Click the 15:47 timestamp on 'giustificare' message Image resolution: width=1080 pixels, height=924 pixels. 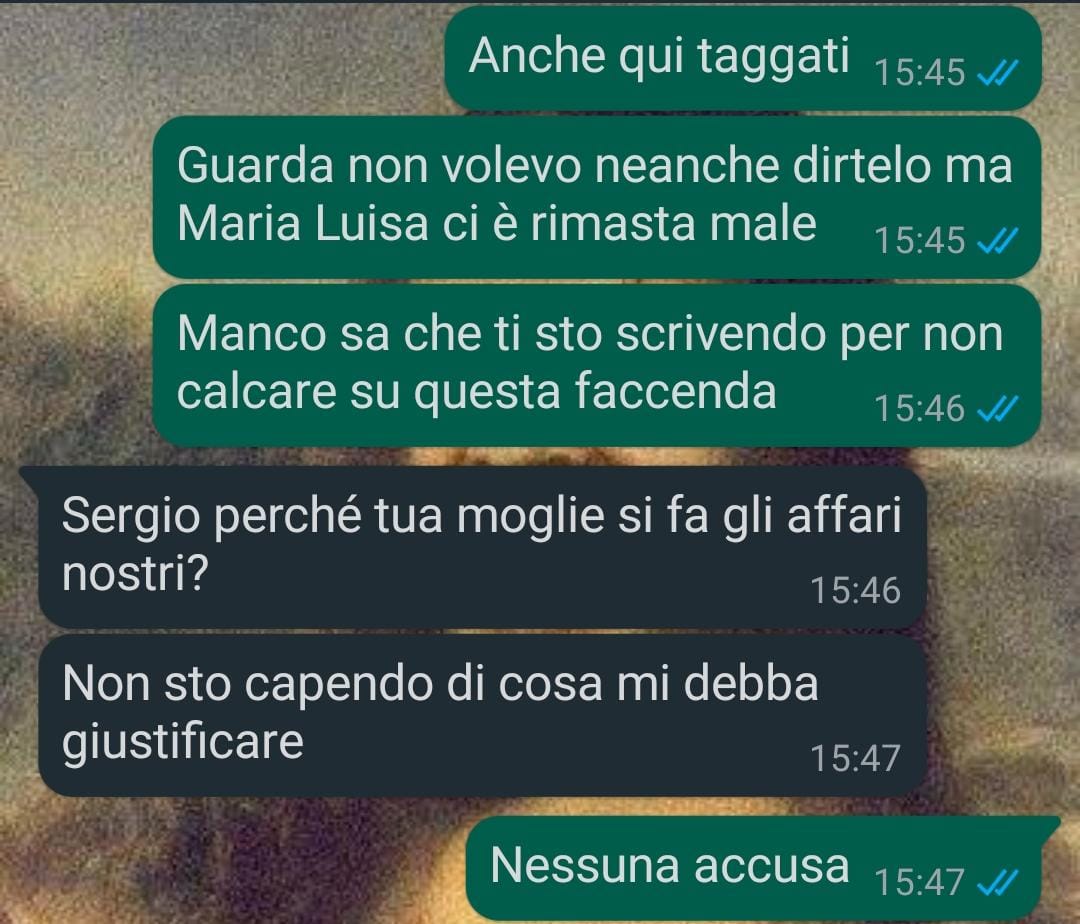(x=855, y=759)
